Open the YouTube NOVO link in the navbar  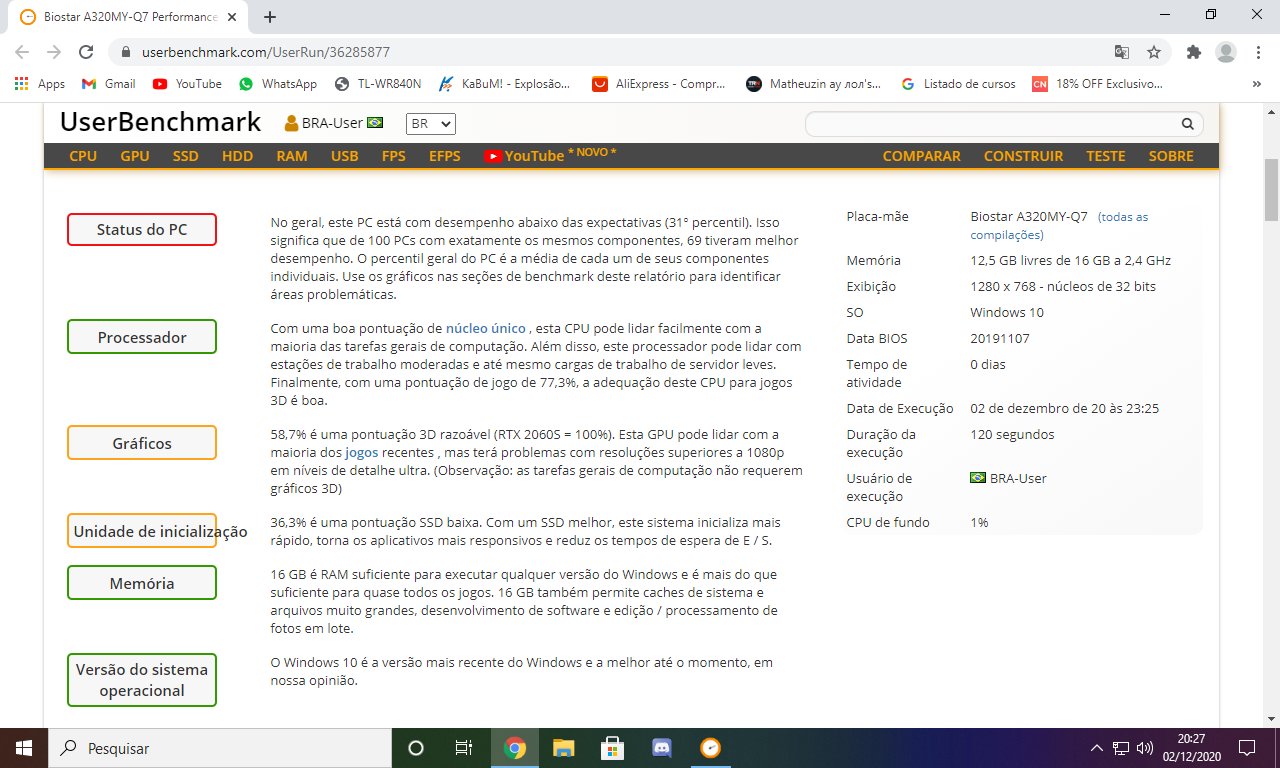[550, 155]
